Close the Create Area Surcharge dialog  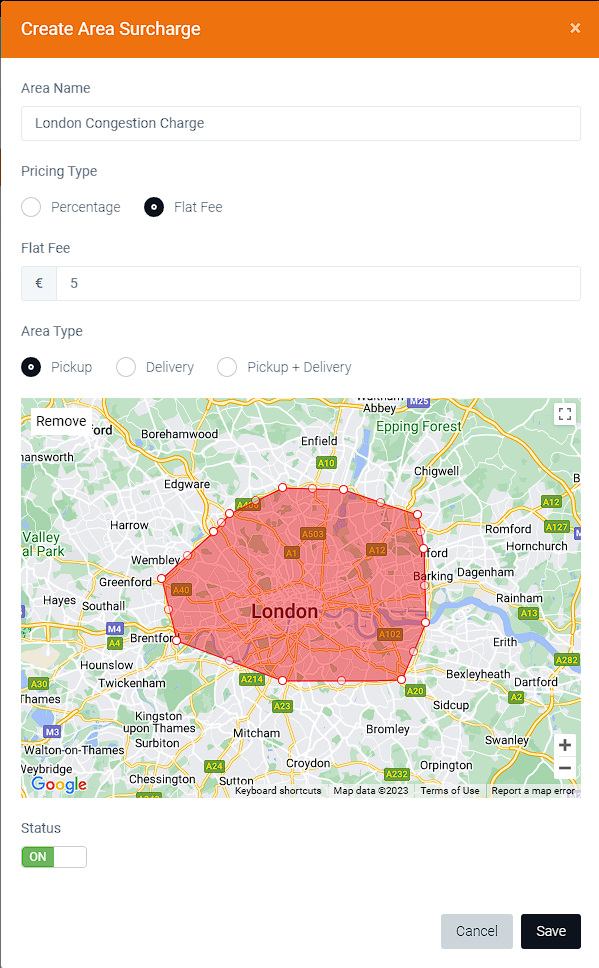pos(575,28)
